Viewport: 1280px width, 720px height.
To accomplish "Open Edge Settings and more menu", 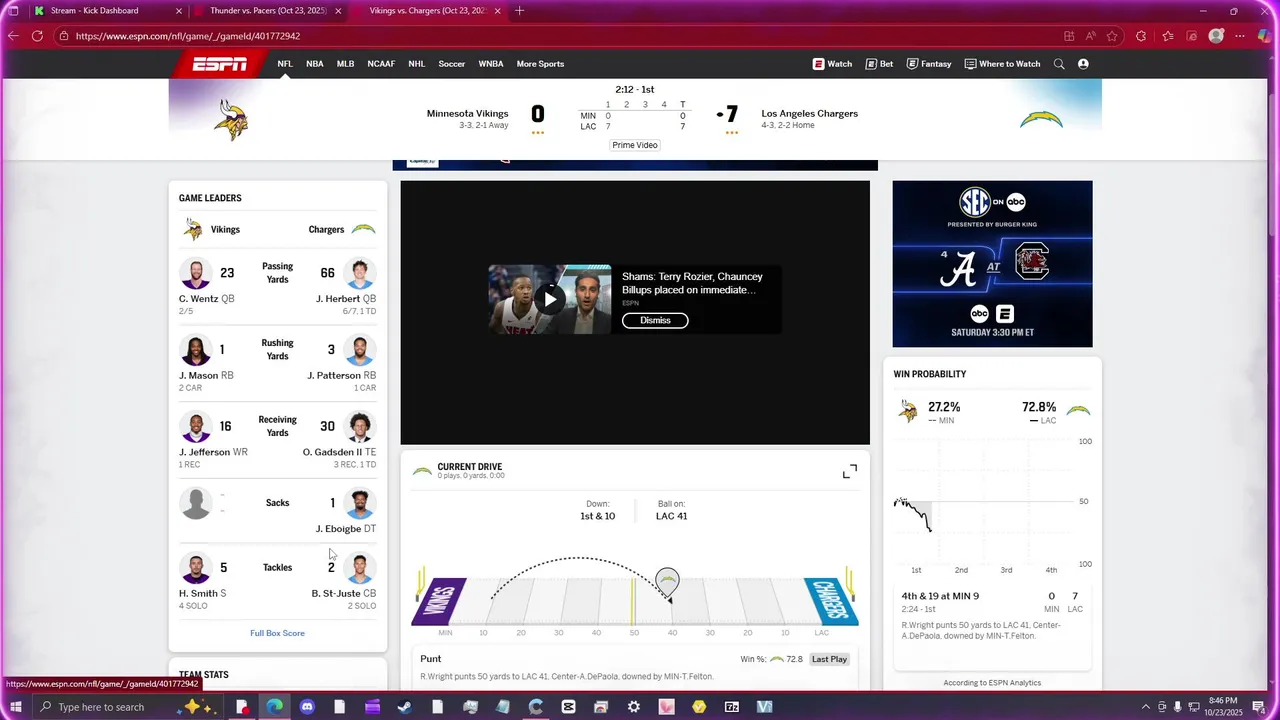I will coord(1241,36).
